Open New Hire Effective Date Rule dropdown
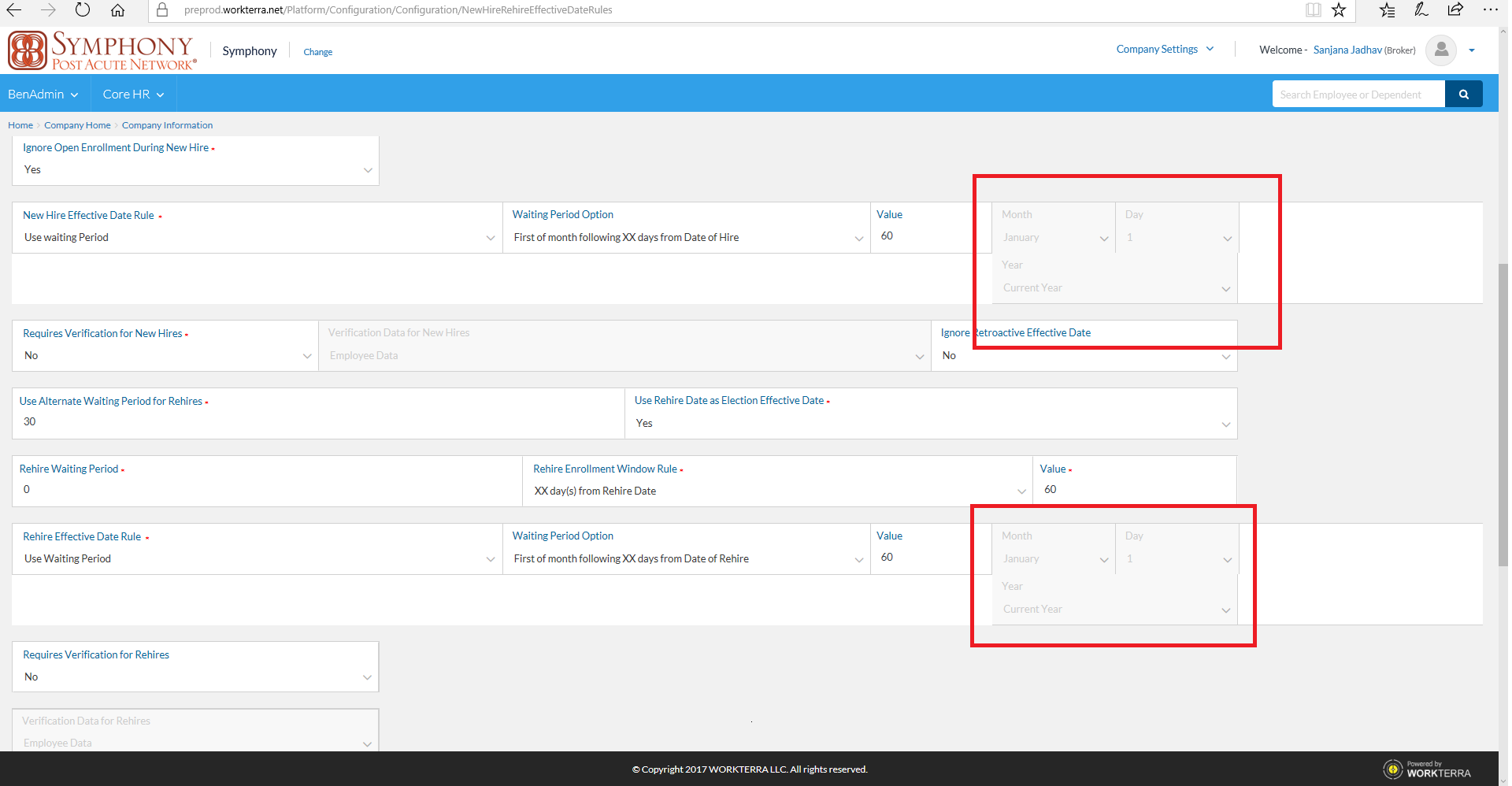 (258, 238)
